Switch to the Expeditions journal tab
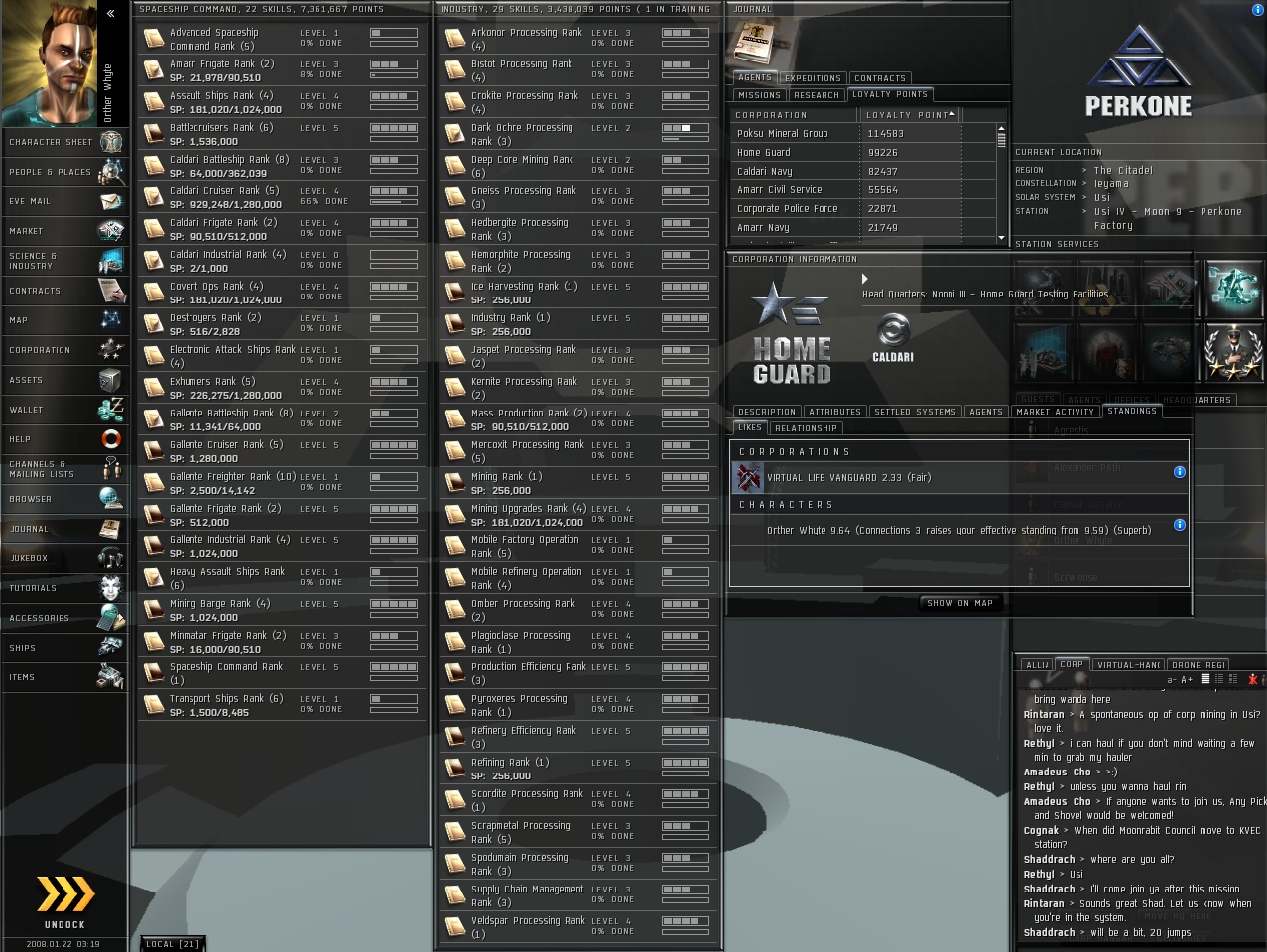Screen dimensions: 1267x952 point(813,77)
